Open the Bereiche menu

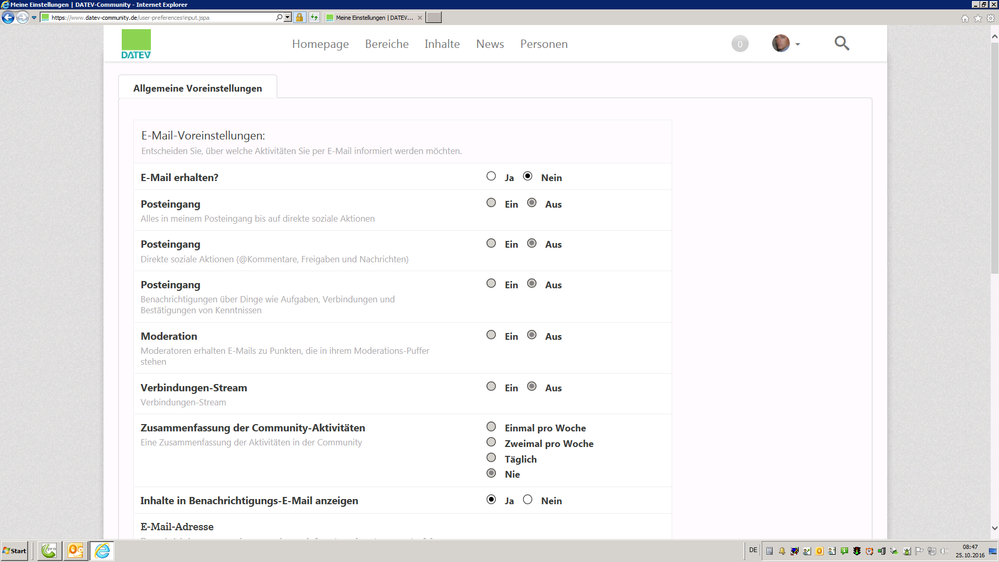tap(387, 44)
